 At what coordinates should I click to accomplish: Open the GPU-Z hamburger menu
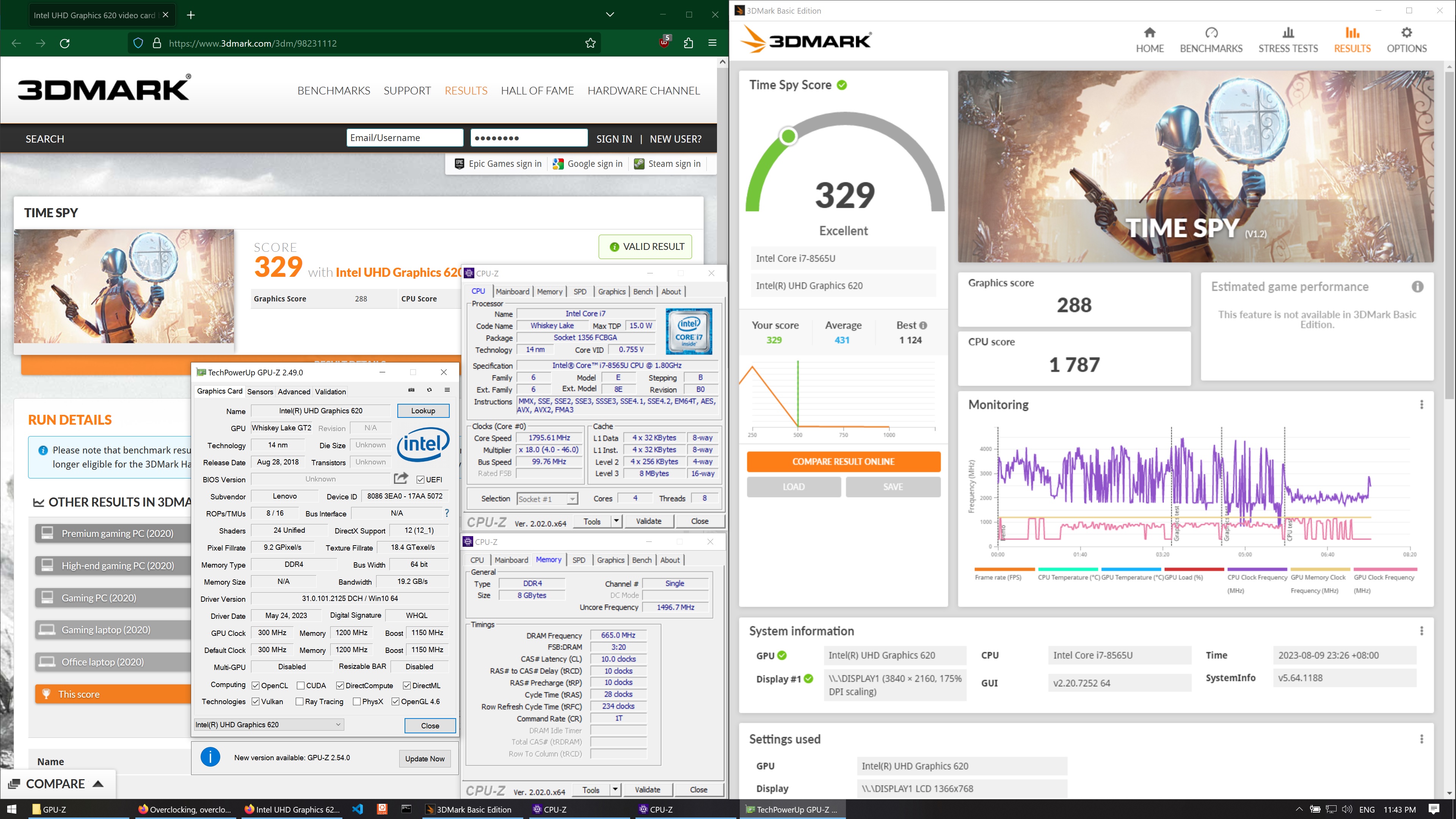447,390
